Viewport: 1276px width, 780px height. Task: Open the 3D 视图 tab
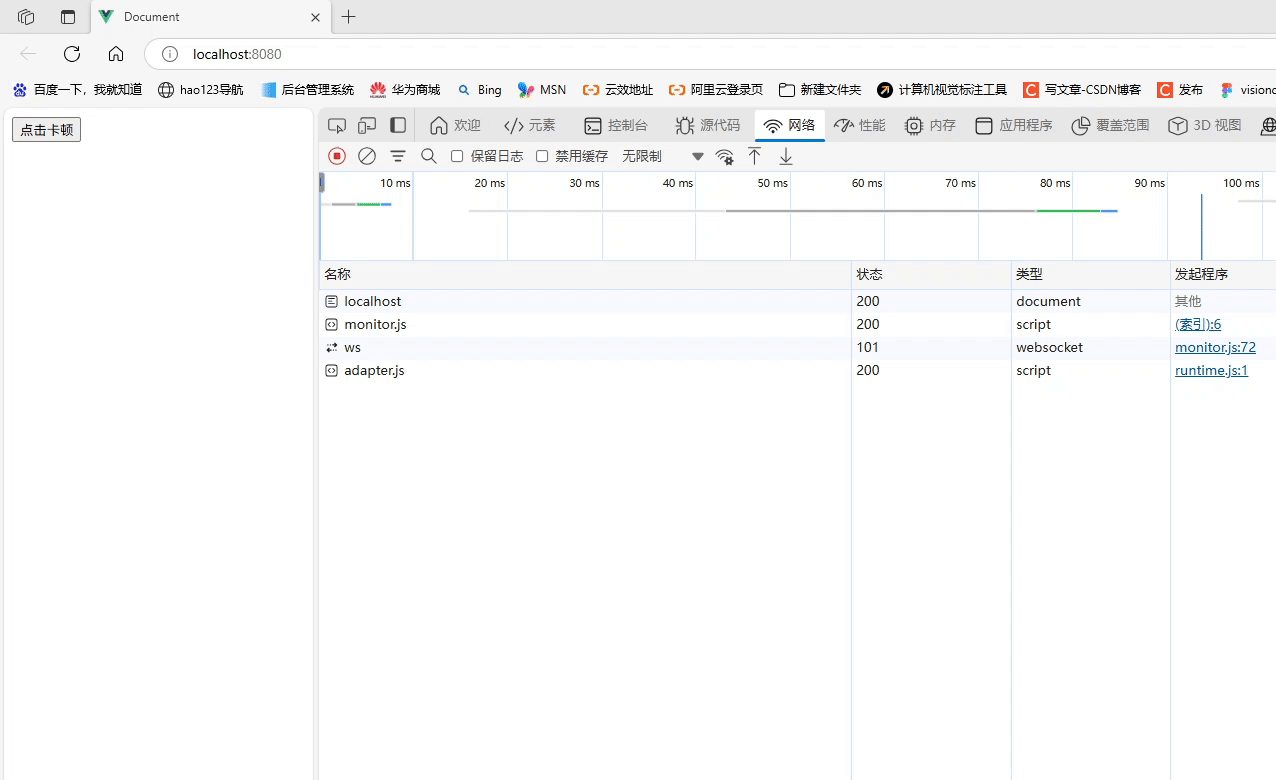pyautogui.click(x=1205, y=126)
